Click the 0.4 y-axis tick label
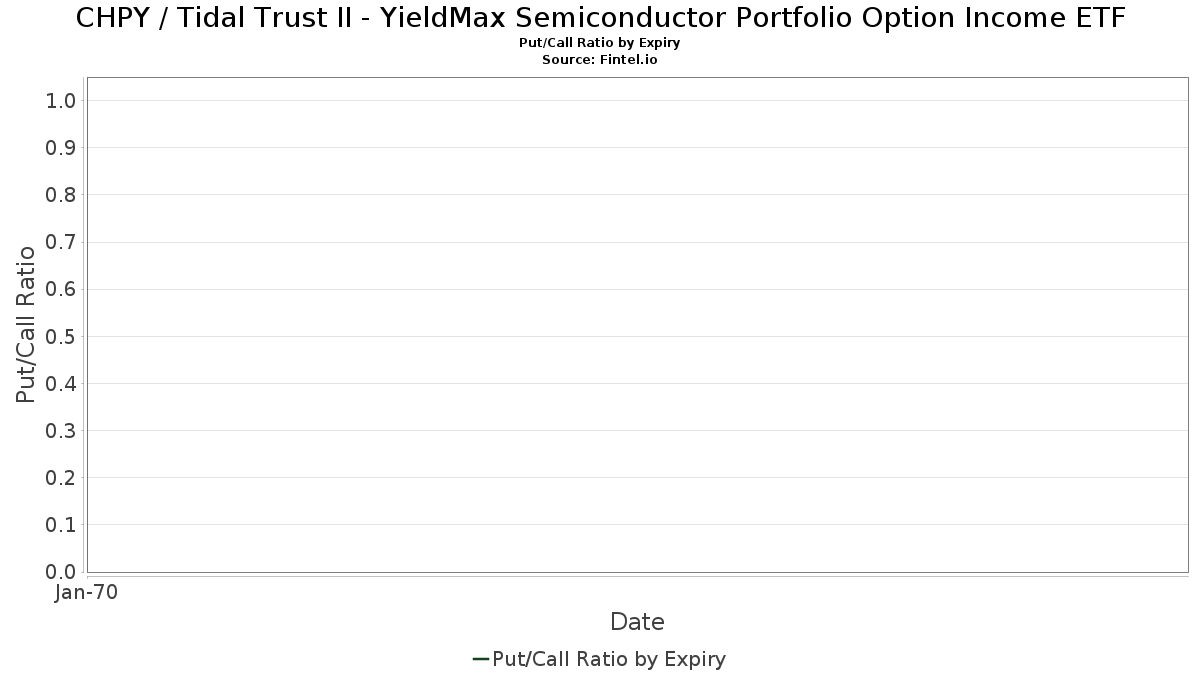This screenshot has width=1200, height=675. point(61,383)
